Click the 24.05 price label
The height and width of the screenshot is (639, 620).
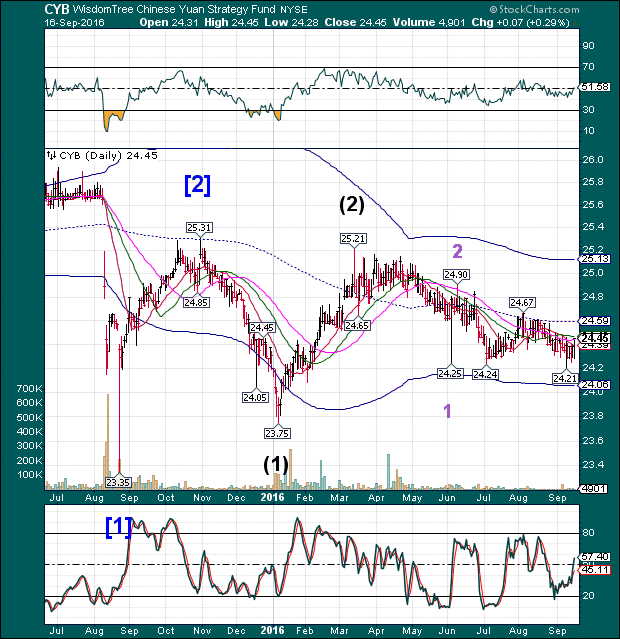coord(255,397)
